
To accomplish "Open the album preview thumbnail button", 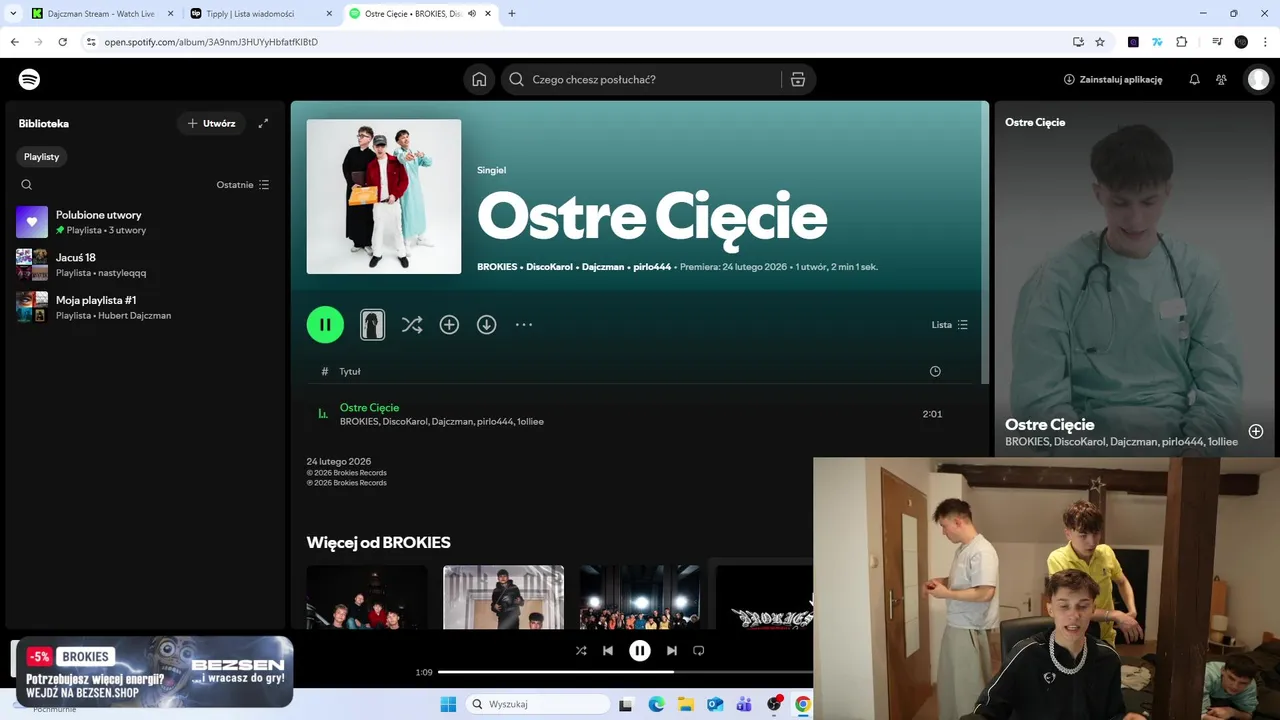I will point(372,324).
